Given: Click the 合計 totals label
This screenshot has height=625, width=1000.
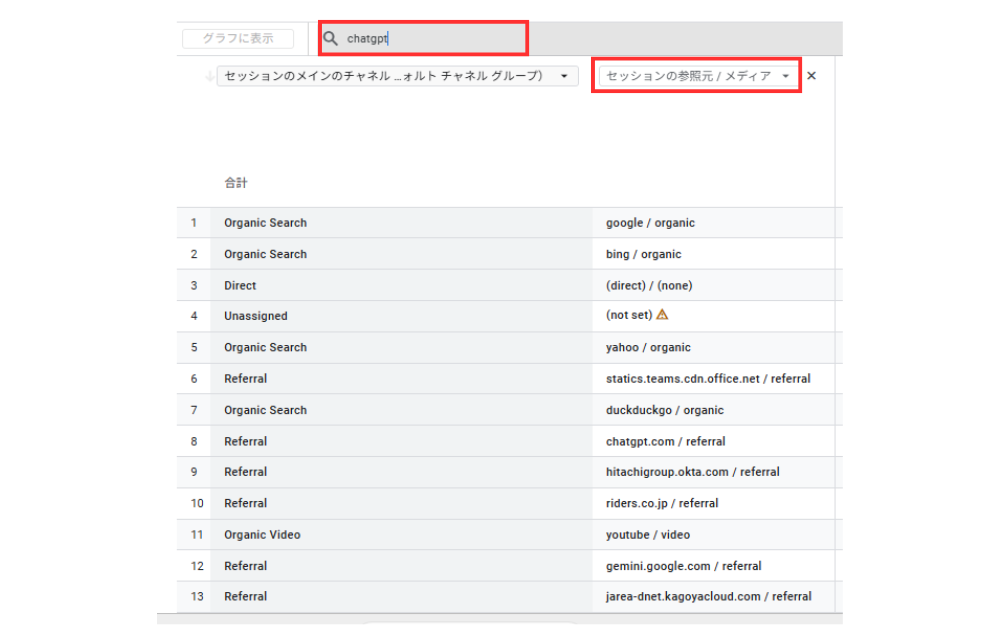Looking at the screenshot, I should [236, 183].
